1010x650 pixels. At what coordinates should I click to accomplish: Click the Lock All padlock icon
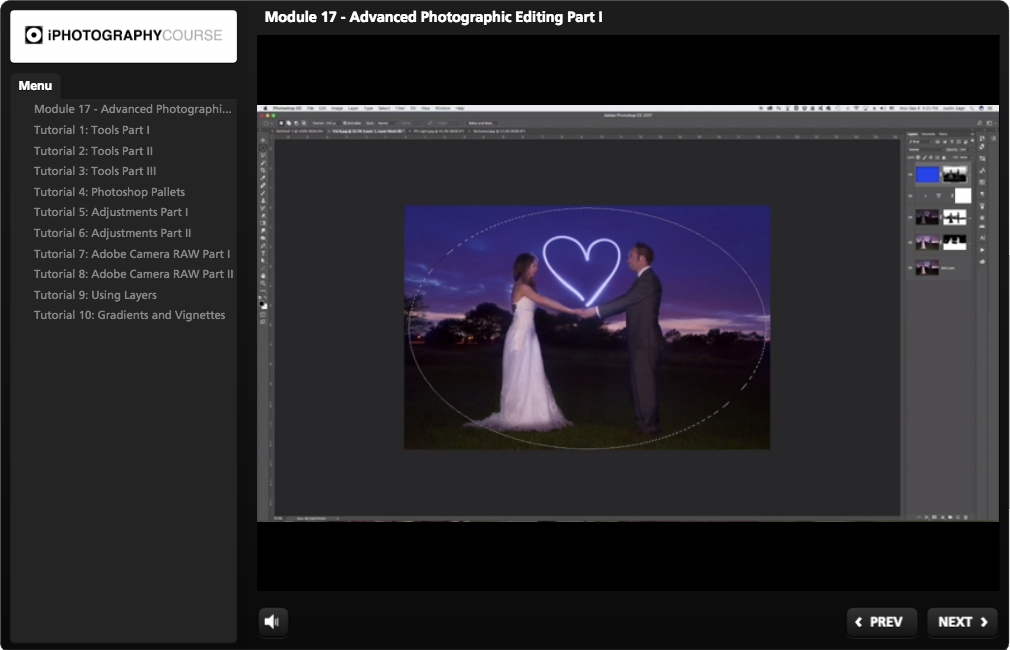point(944,157)
